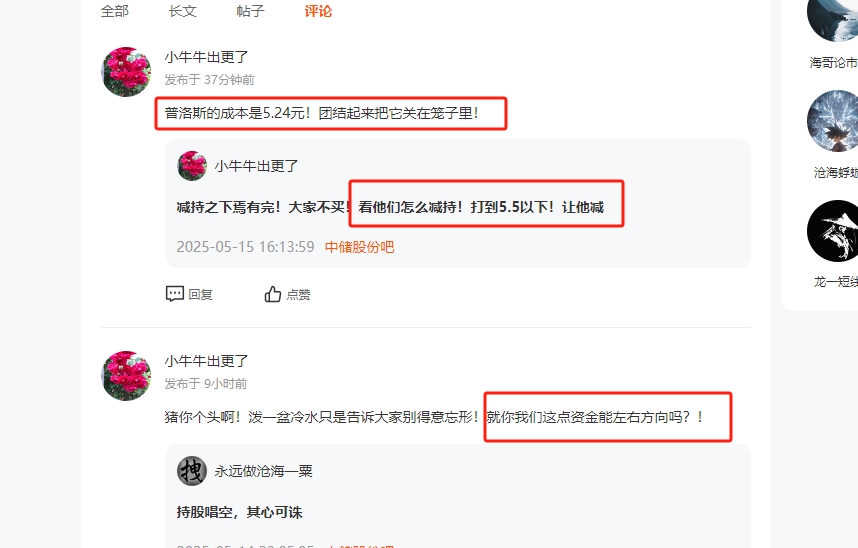Screen dimensions: 858x548
Task: Open the 中储股份吧 forum link
Action: coord(359,247)
